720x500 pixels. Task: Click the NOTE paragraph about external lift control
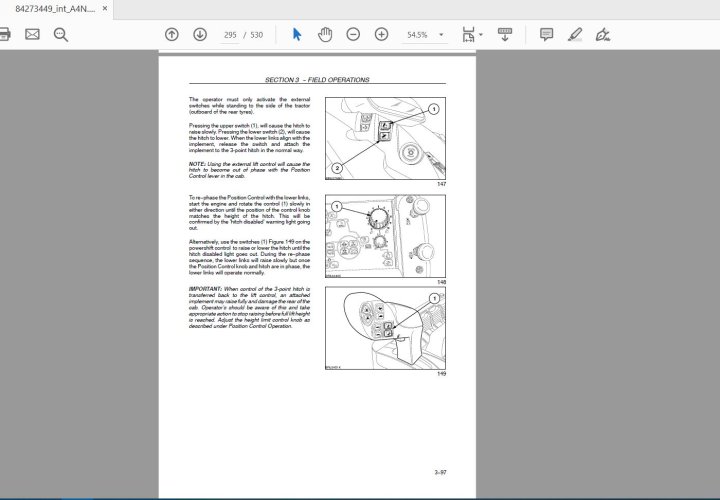(x=249, y=170)
